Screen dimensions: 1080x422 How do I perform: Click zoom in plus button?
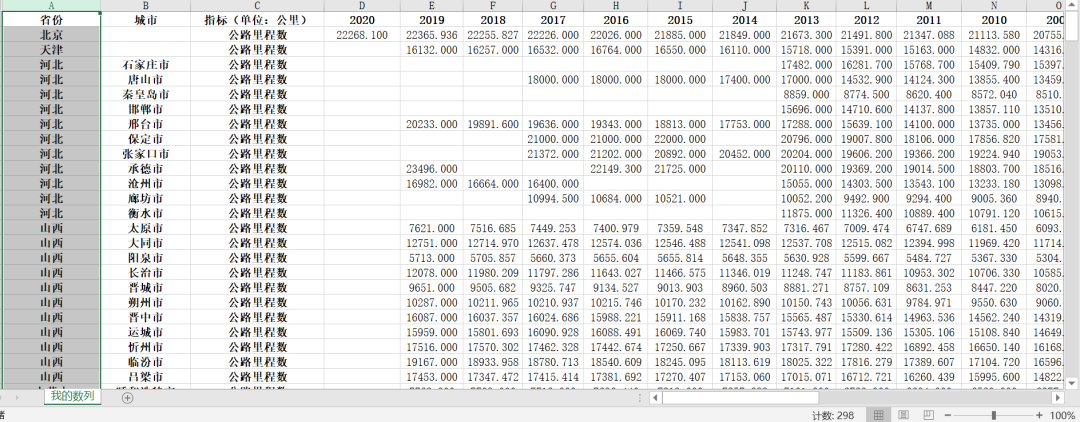(x=1039, y=415)
